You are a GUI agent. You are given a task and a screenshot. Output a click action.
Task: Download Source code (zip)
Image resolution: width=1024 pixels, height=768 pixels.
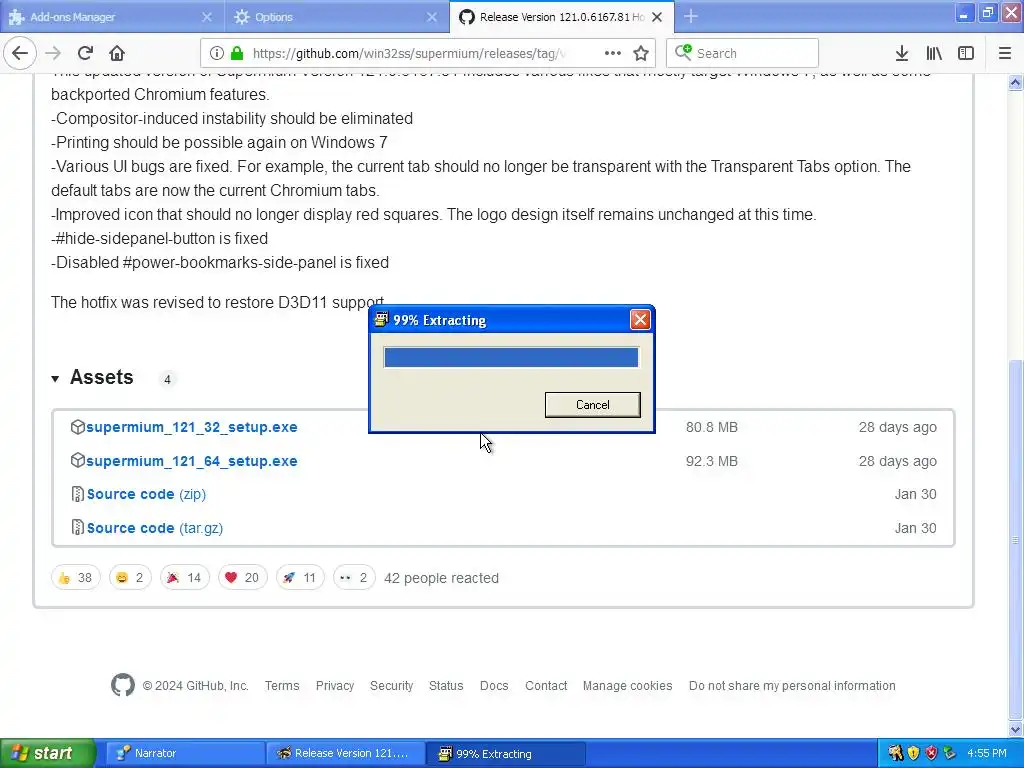coord(146,494)
